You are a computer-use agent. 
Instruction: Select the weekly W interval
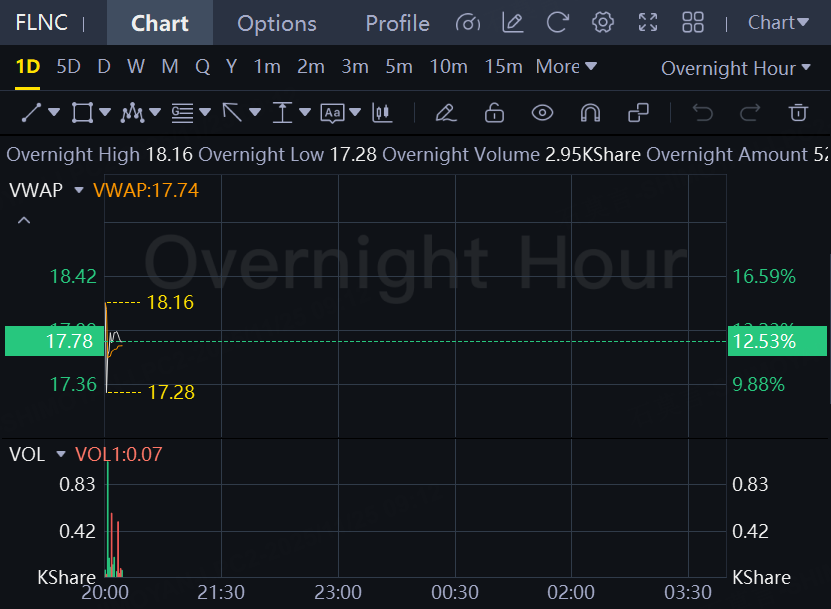(x=136, y=67)
